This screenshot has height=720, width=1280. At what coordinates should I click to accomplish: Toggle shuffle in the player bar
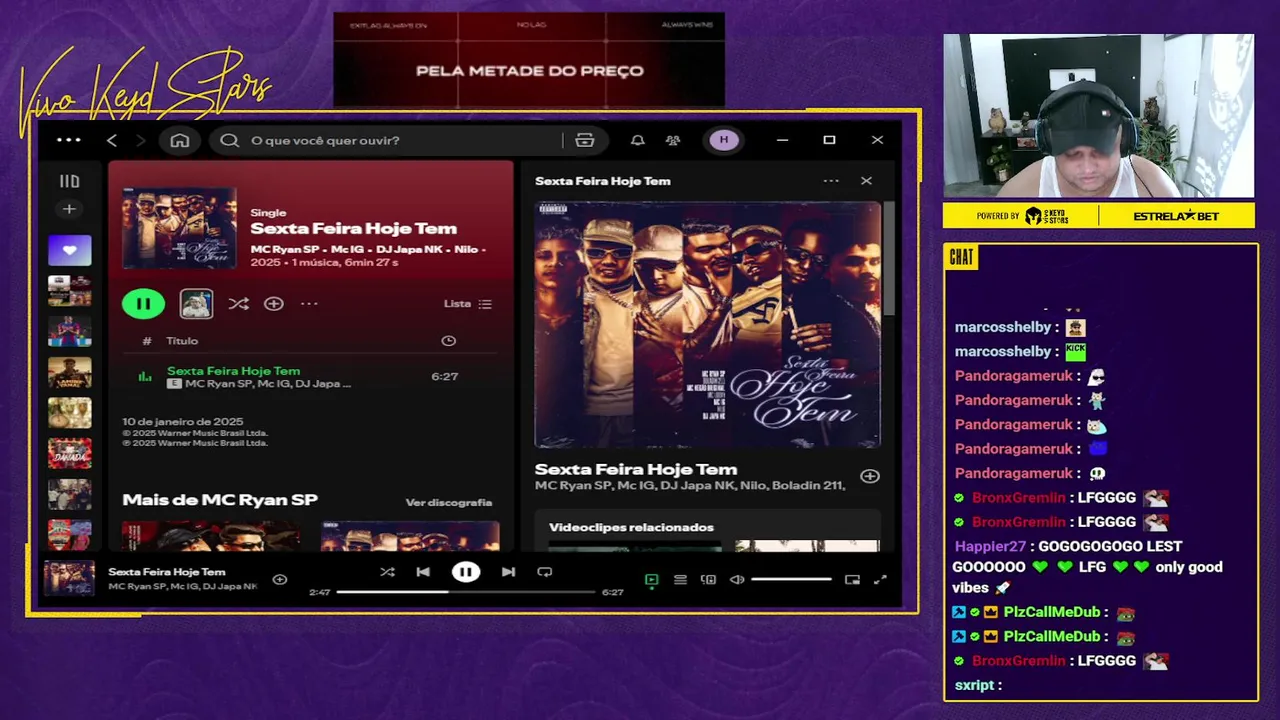pyautogui.click(x=387, y=572)
